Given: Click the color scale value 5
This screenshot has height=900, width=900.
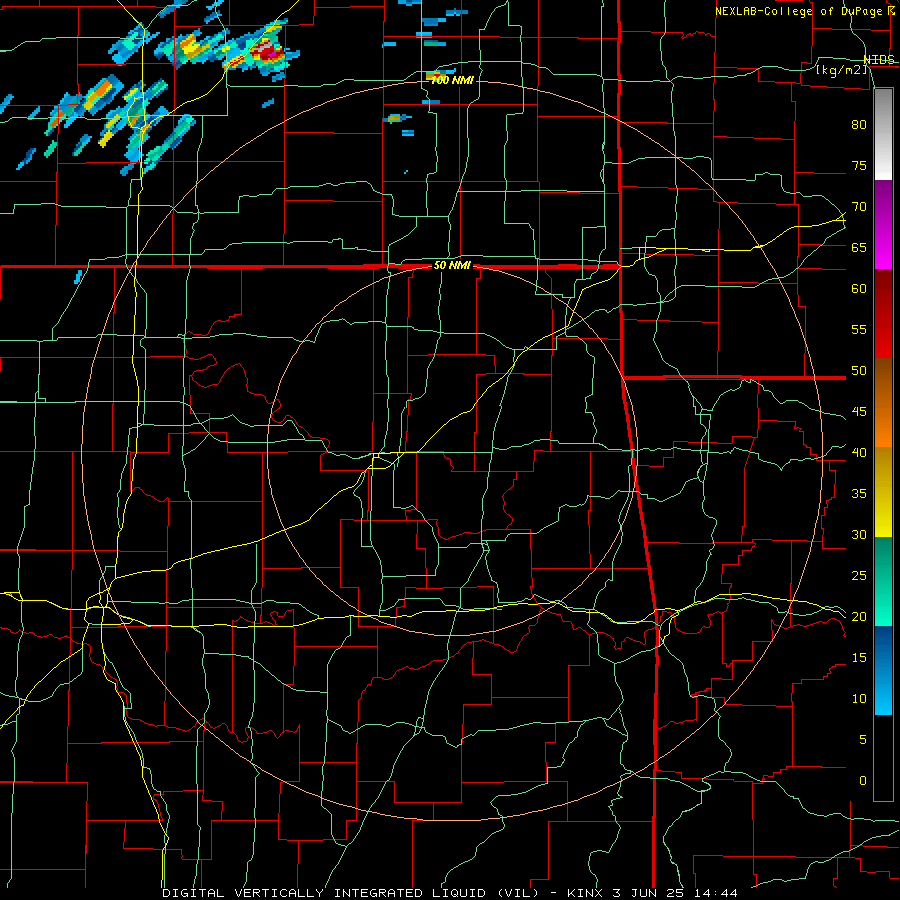Looking at the screenshot, I should [x=863, y=739].
